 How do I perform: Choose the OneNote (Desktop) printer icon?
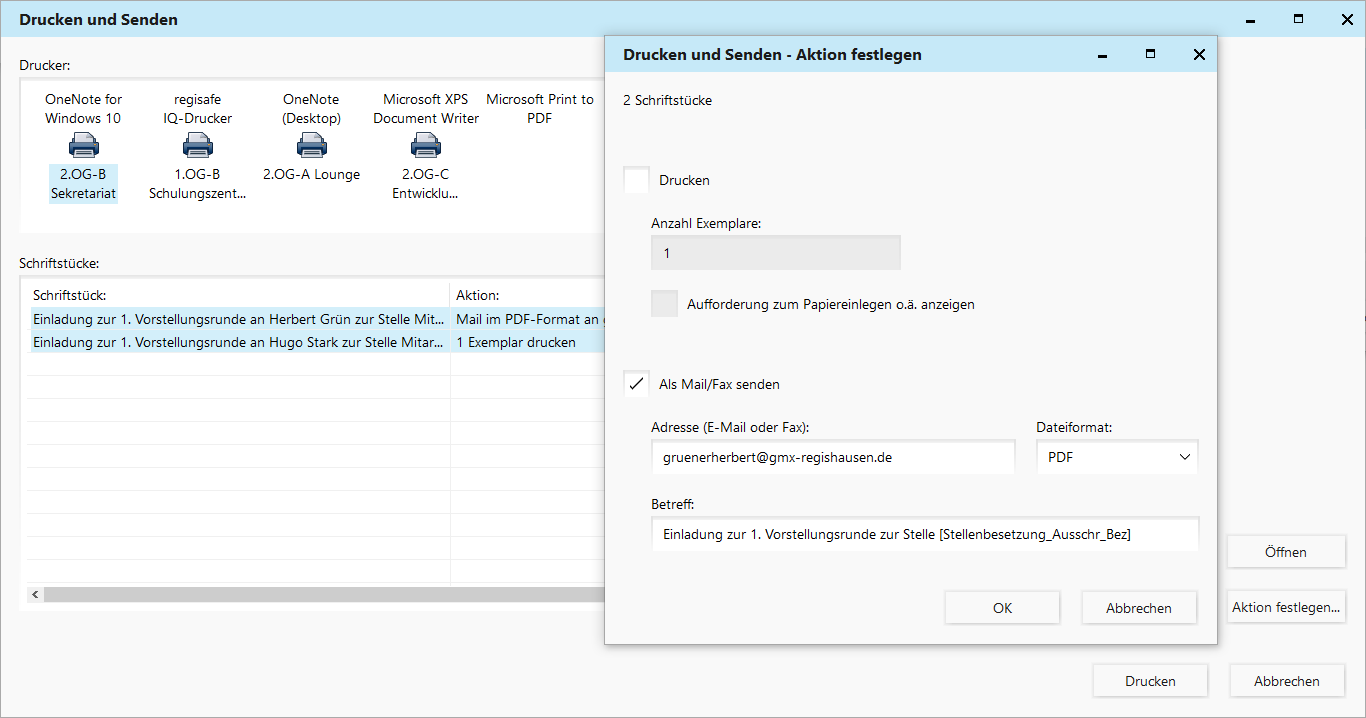pyautogui.click(x=311, y=146)
